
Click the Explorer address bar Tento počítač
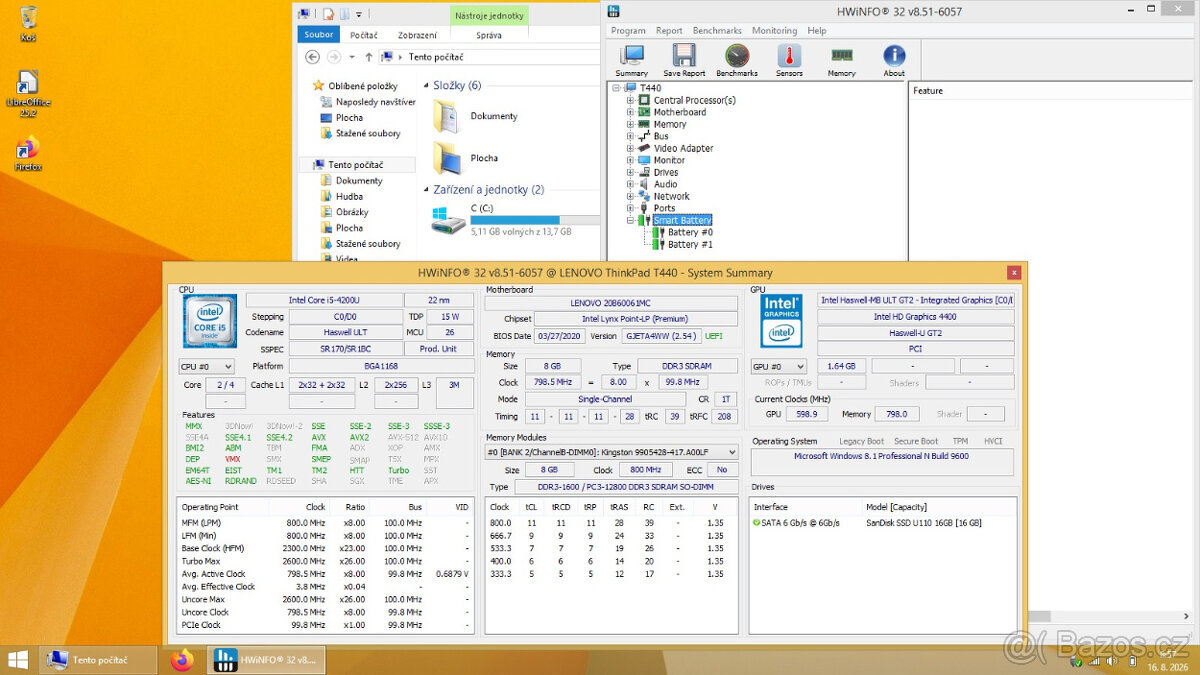point(435,57)
